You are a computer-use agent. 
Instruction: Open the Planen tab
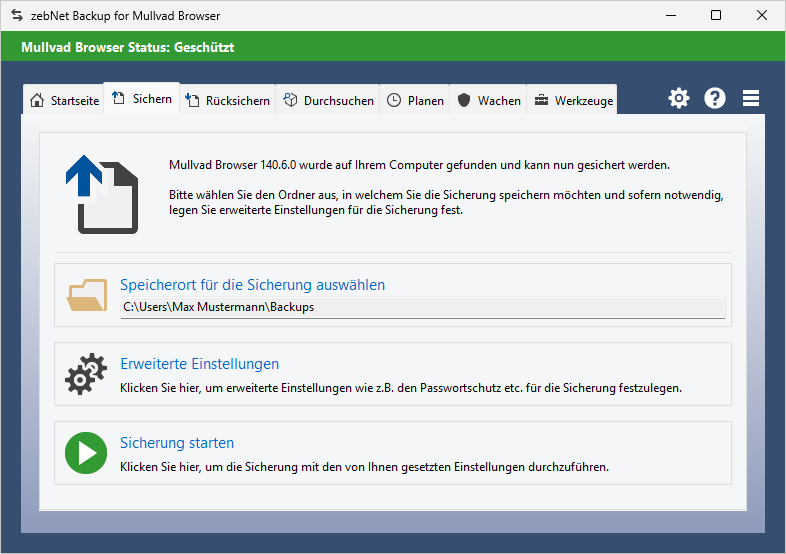[x=415, y=100]
